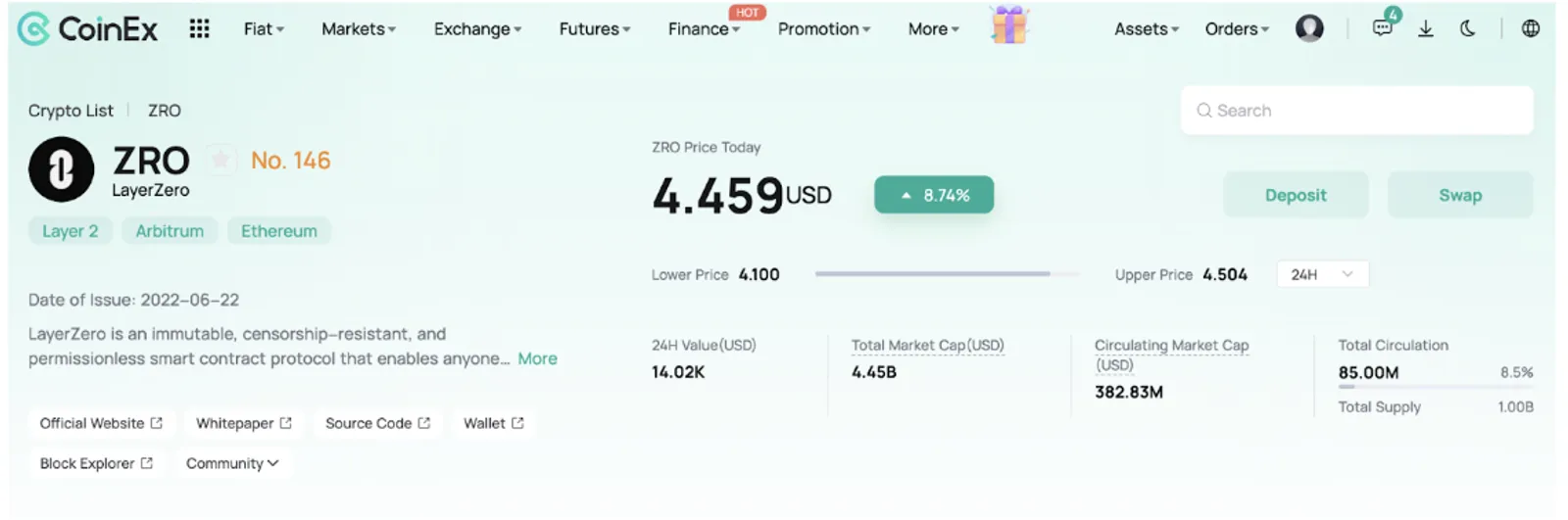Open the apps grid menu icon
Image resolution: width=1568 pixels, height=520 pixels.
click(199, 28)
